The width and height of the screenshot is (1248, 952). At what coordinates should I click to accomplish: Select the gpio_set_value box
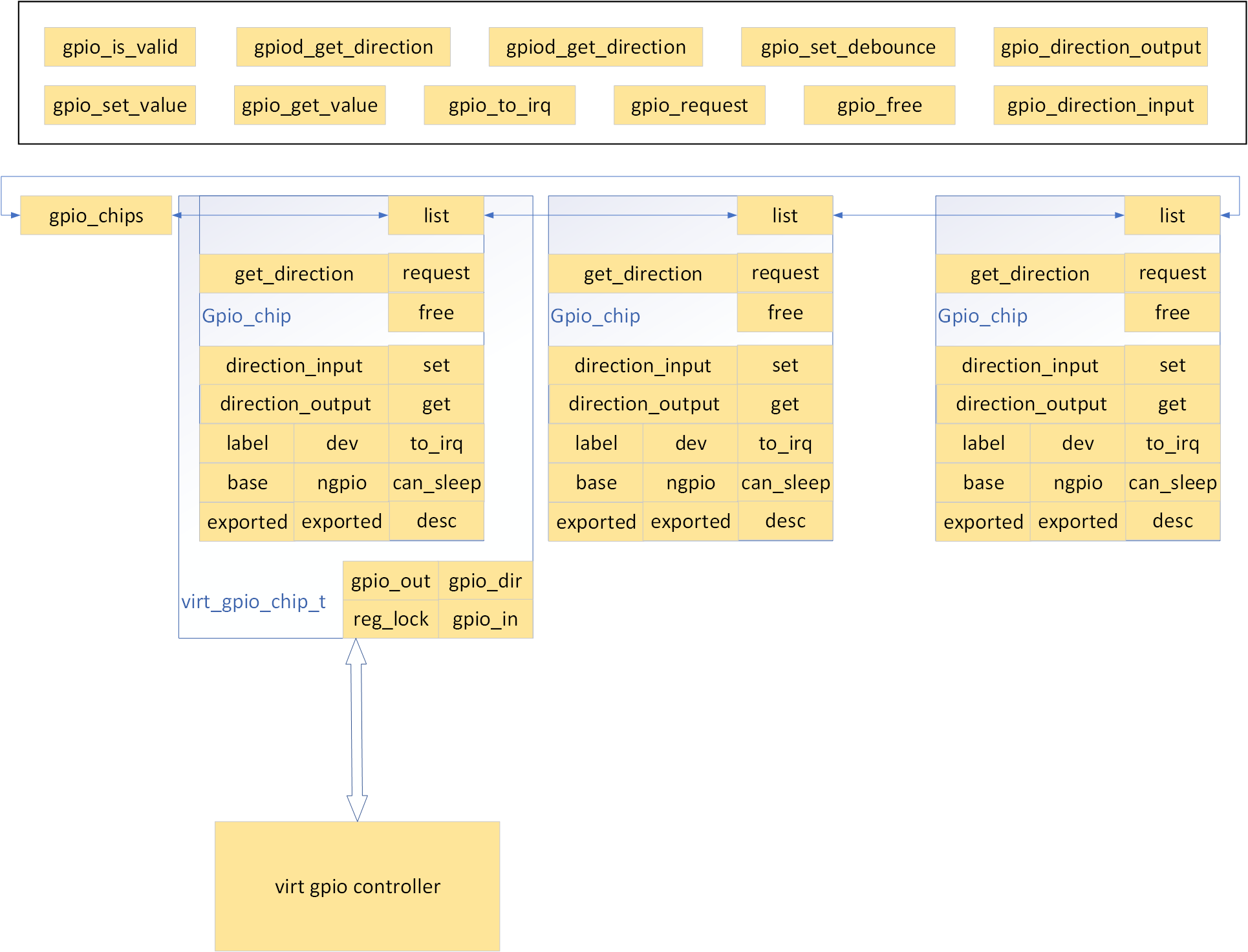[x=120, y=105]
